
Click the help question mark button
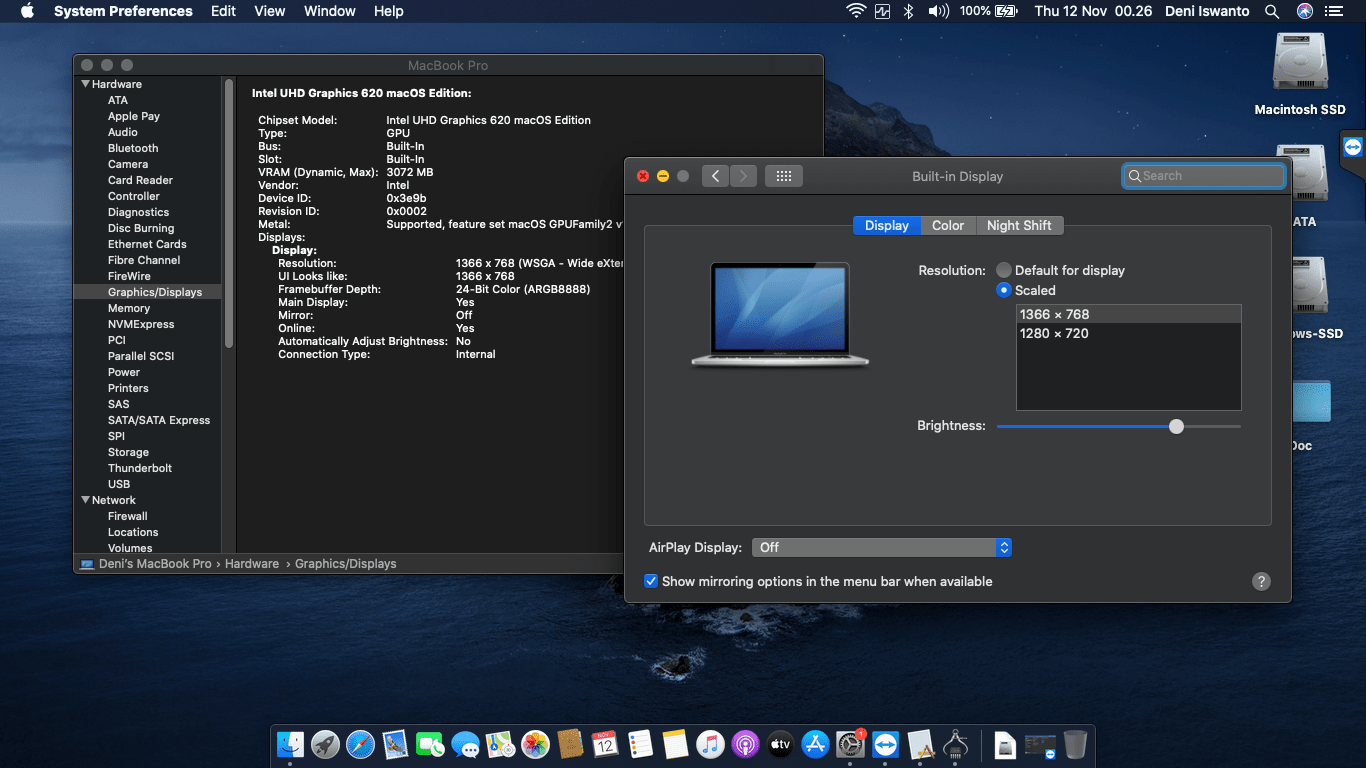pyautogui.click(x=1261, y=581)
